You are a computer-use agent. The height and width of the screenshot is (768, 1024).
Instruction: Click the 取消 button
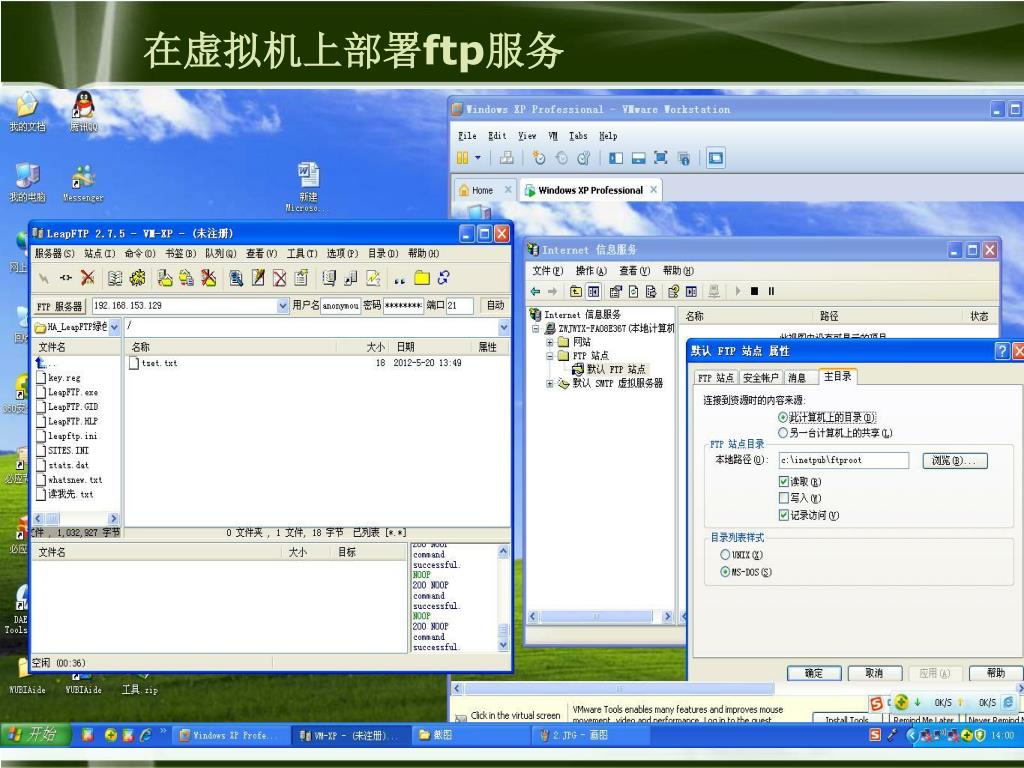coord(874,673)
